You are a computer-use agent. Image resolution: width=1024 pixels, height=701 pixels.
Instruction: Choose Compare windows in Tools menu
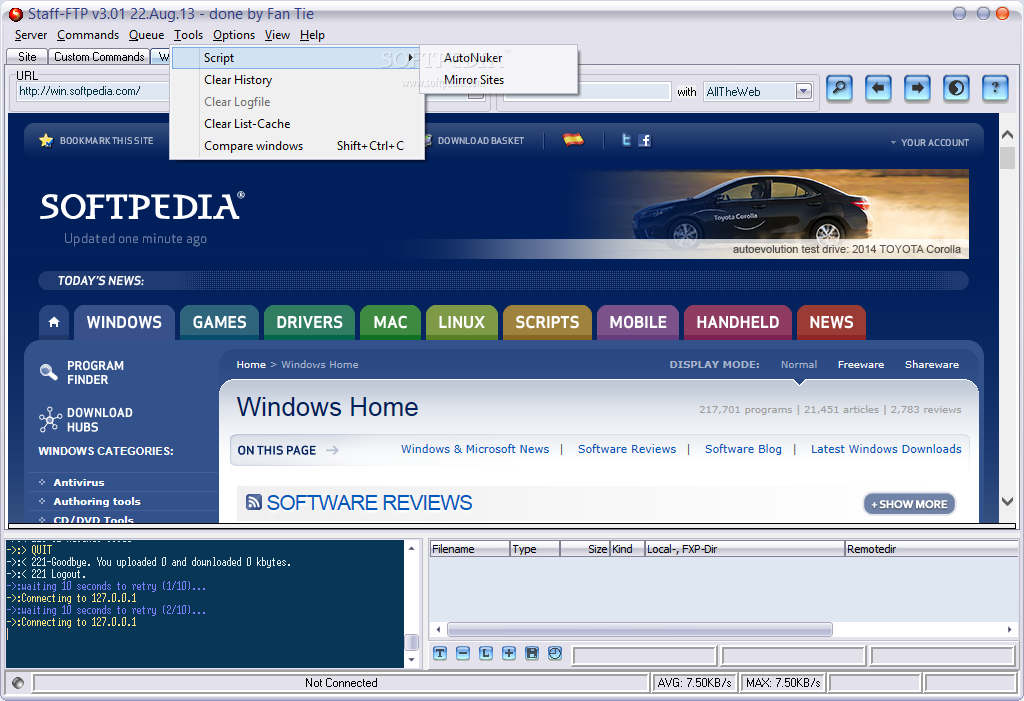point(297,146)
